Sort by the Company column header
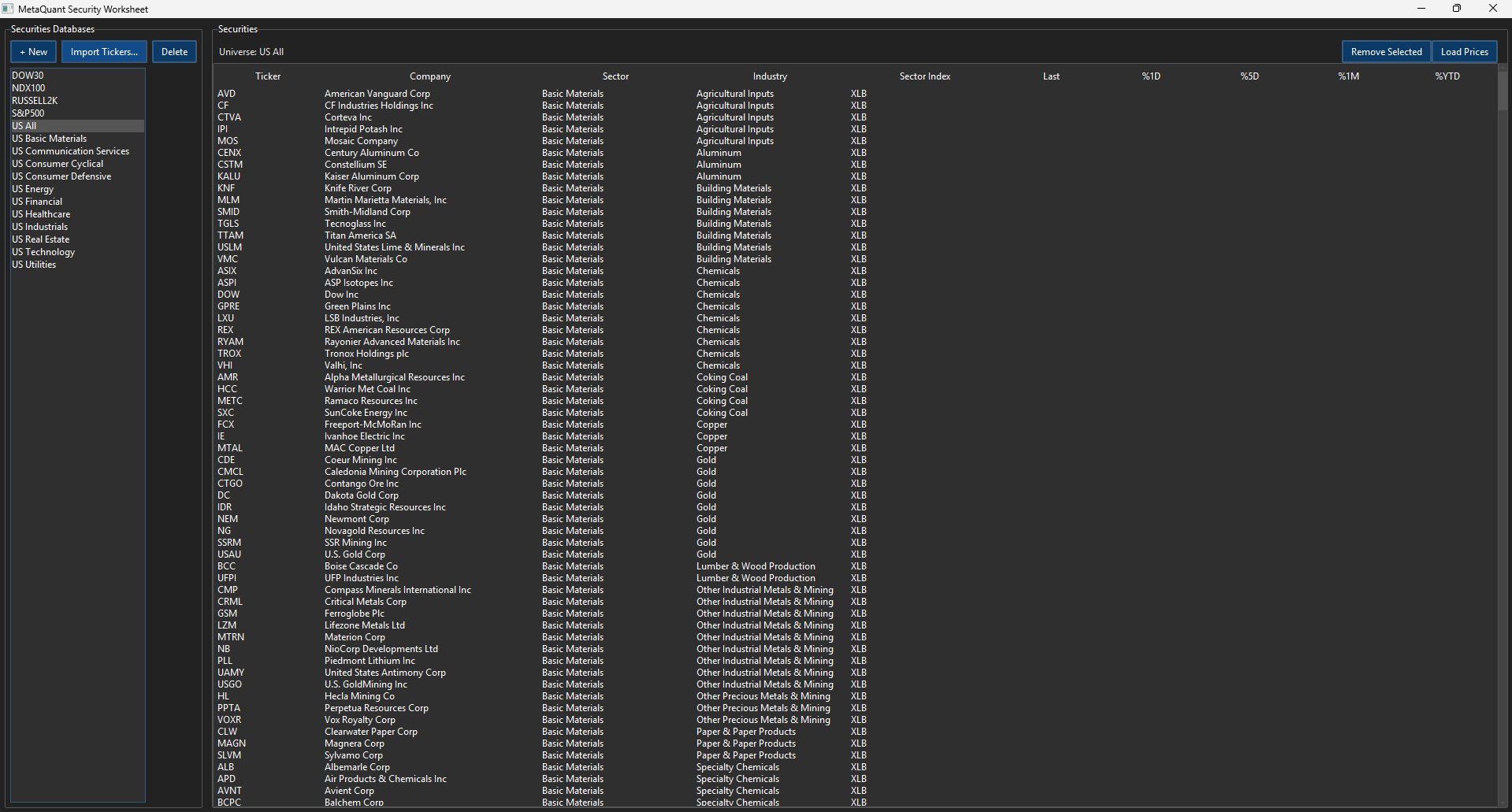This screenshot has height=812, width=1512. pyautogui.click(x=430, y=76)
